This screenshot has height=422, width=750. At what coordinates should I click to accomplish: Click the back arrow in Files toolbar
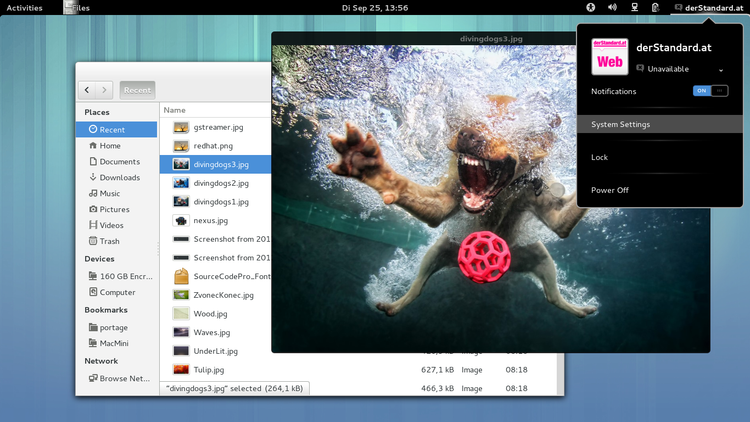[88, 90]
